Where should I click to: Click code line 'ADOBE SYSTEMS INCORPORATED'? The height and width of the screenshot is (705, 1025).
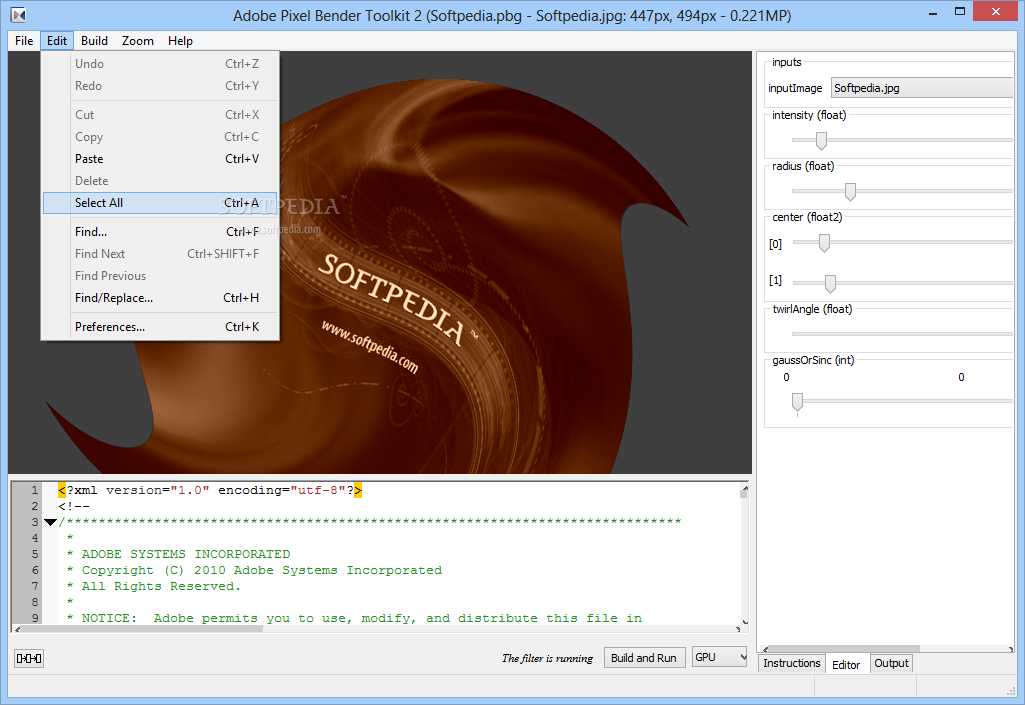(x=186, y=554)
